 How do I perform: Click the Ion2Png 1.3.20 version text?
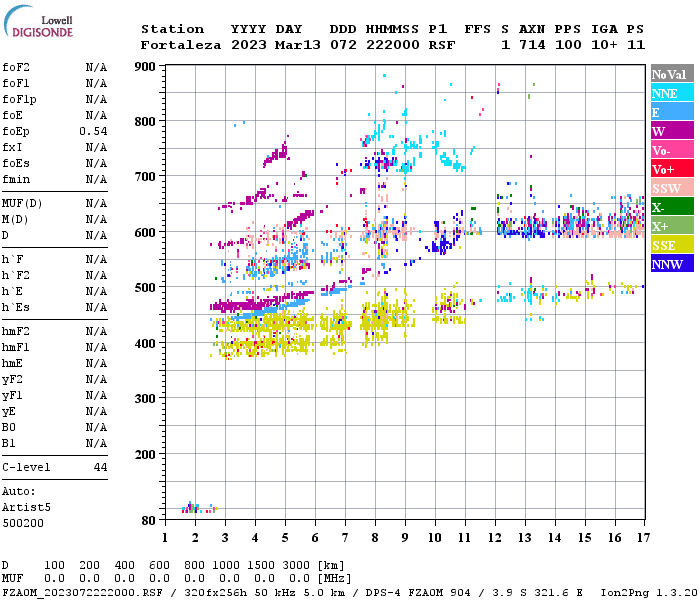click(x=649, y=593)
